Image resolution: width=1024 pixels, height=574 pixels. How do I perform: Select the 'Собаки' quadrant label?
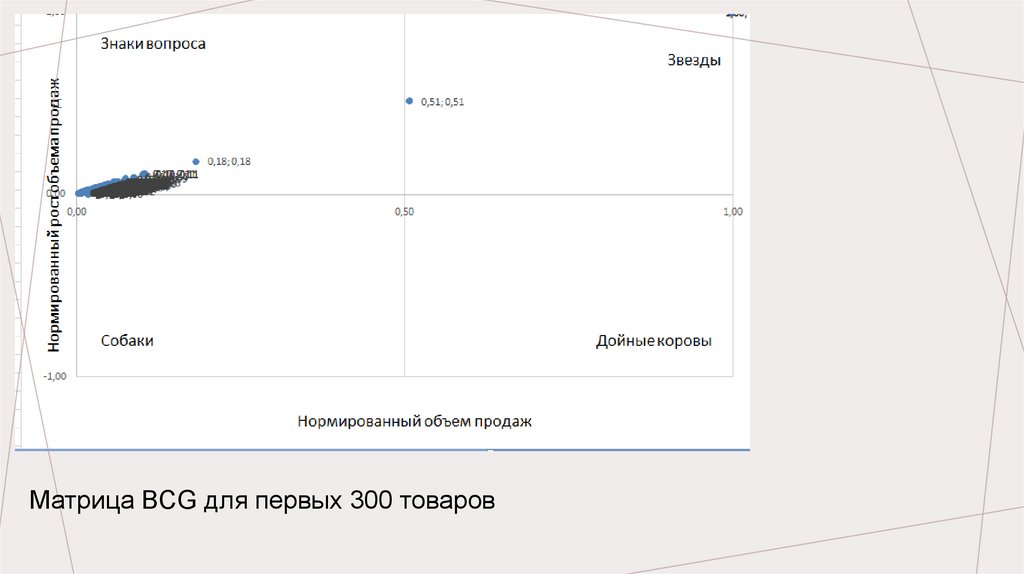[x=127, y=341]
